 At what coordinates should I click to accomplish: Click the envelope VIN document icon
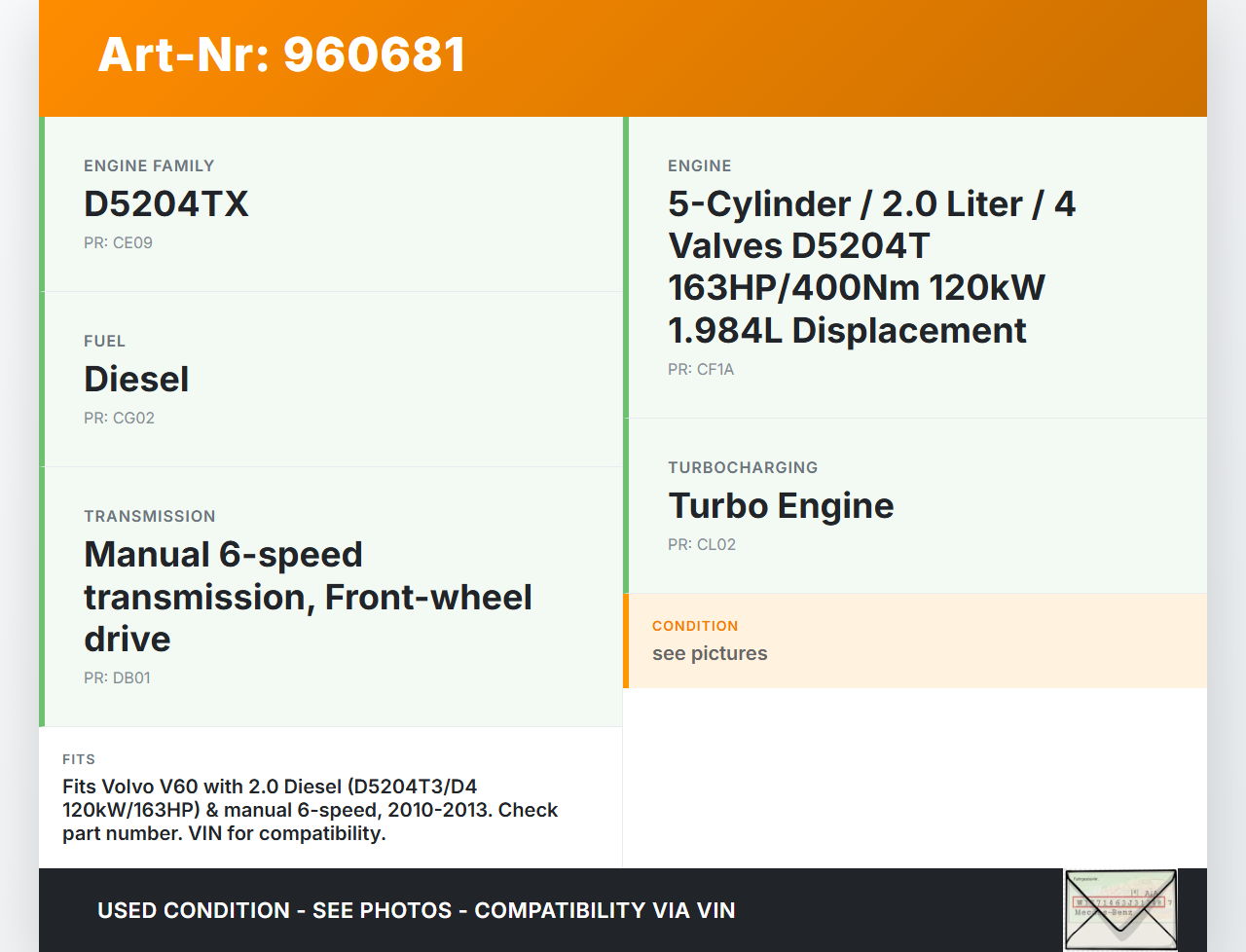(x=1120, y=909)
